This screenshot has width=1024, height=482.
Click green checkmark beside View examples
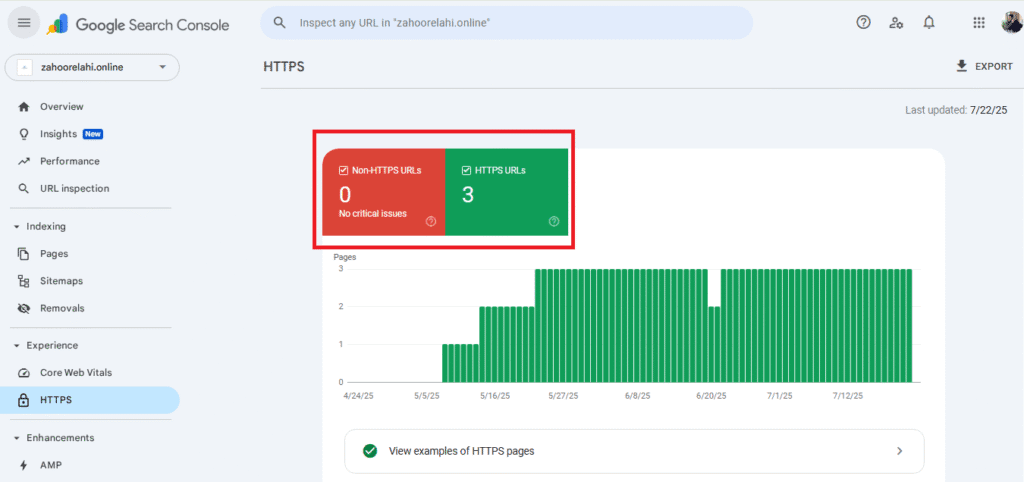[370, 451]
